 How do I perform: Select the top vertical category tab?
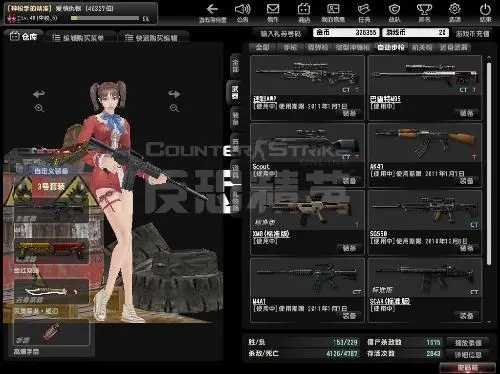235,65
